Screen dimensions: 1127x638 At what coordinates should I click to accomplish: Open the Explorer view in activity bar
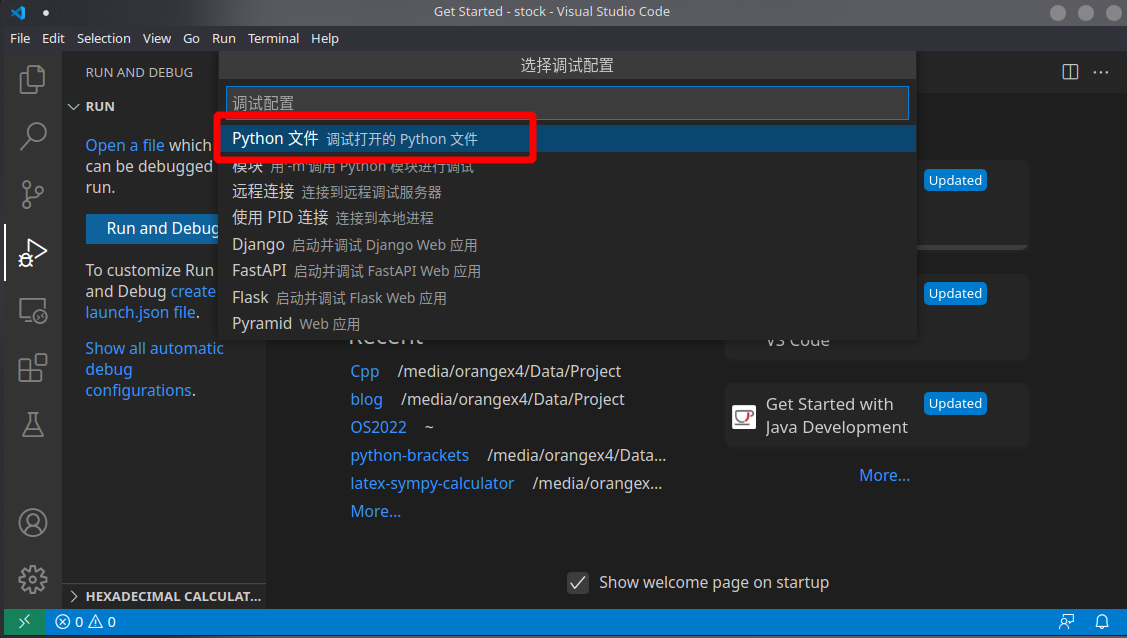tap(32, 79)
